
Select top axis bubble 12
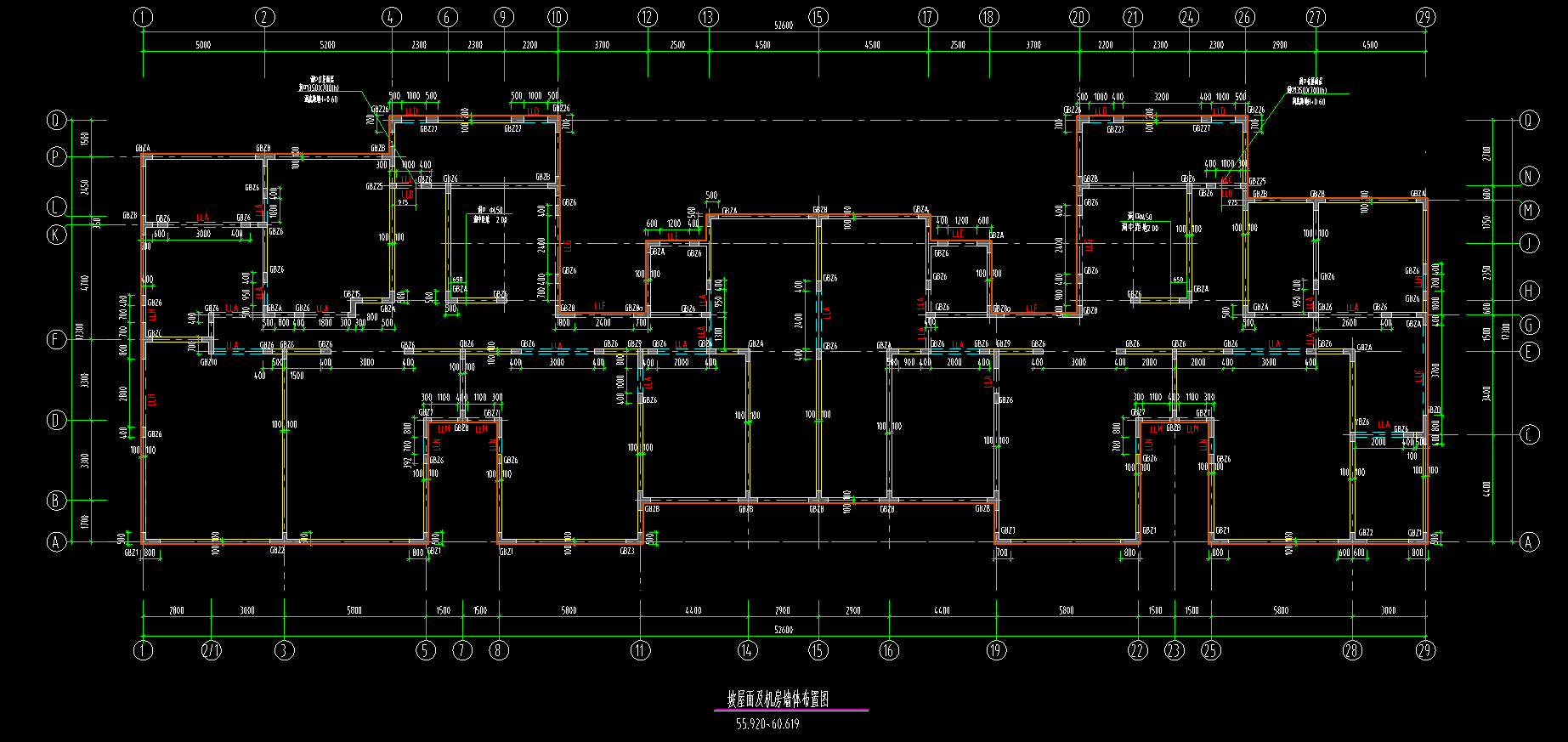[x=648, y=17]
